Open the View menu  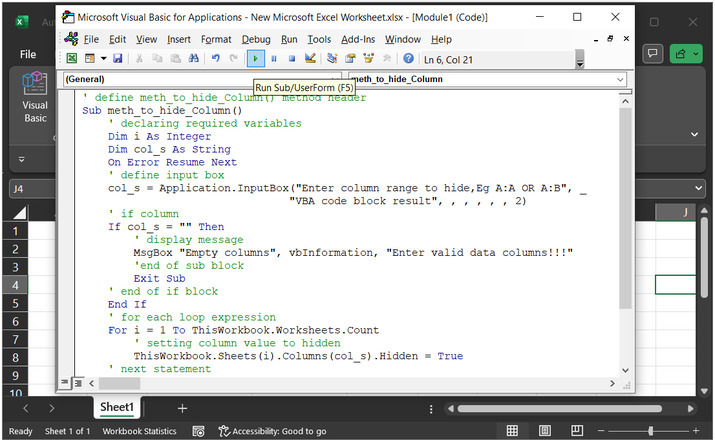point(146,40)
